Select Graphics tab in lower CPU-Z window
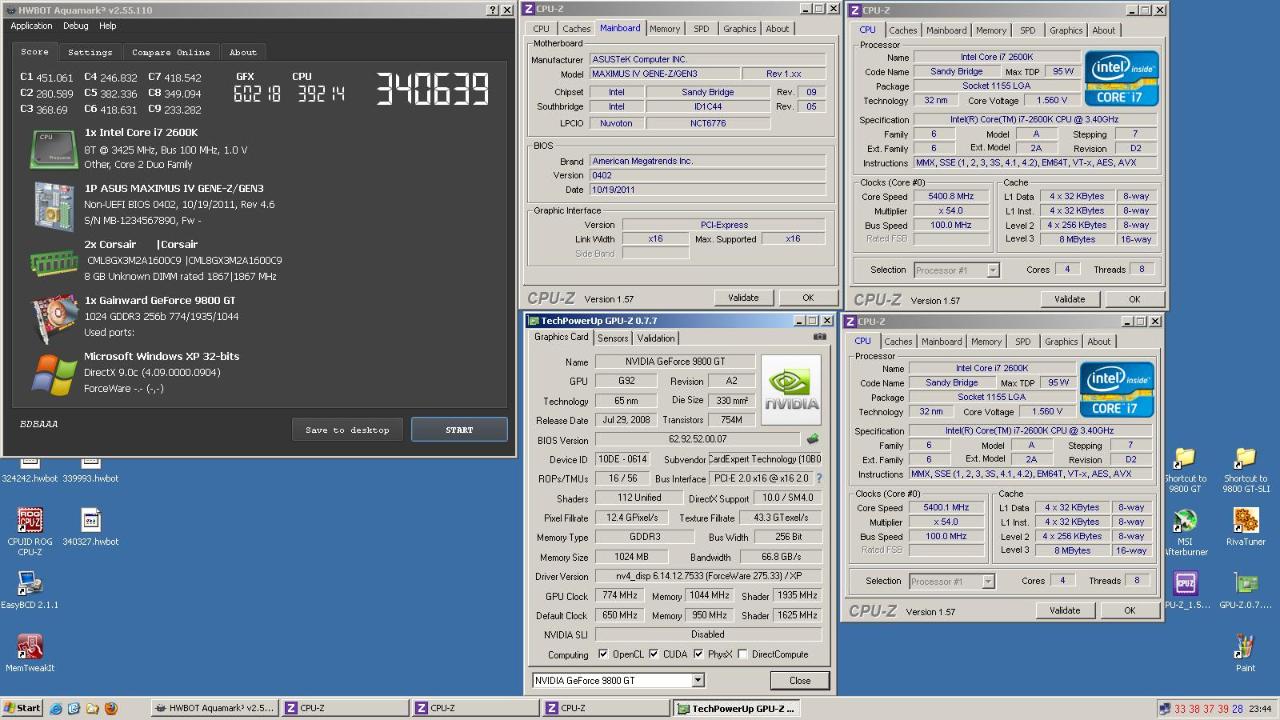 (1061, 342)
